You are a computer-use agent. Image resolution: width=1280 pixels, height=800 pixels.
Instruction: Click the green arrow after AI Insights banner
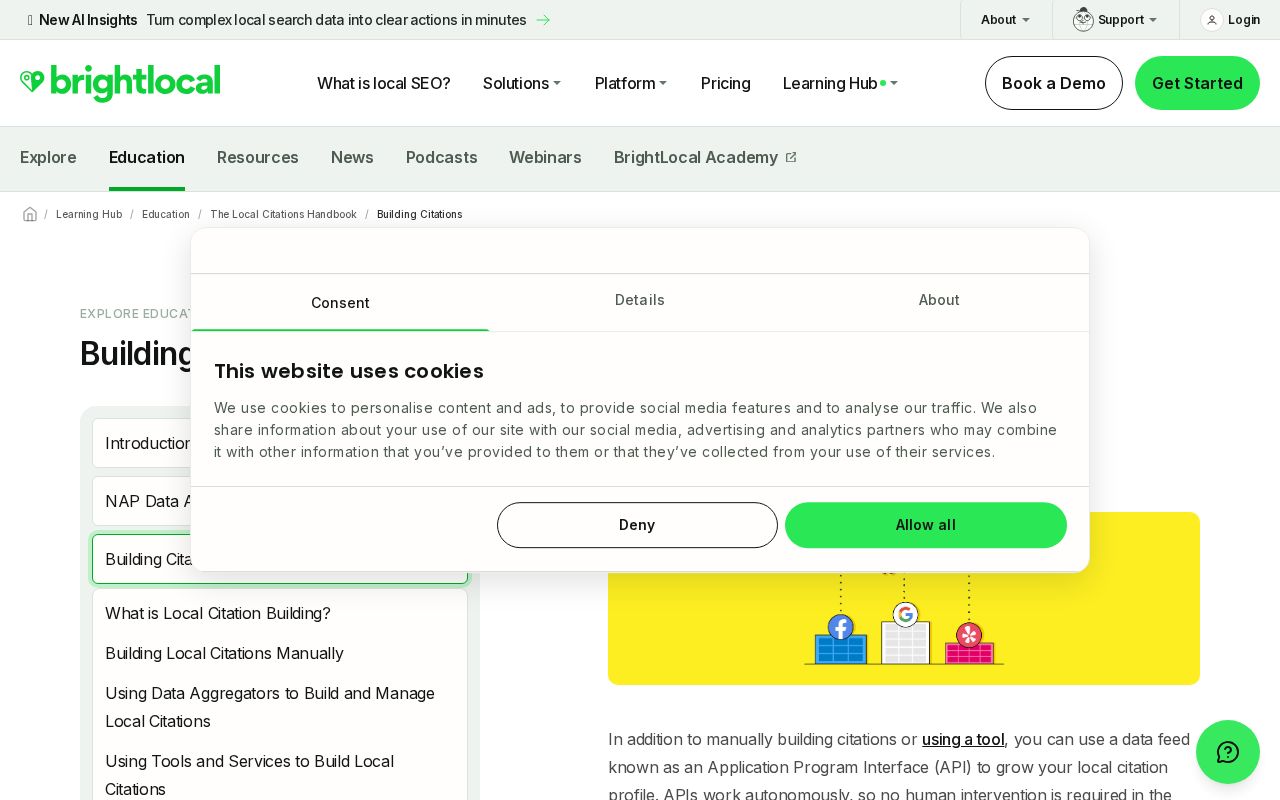pyautogui.click(x=543, y=20)
